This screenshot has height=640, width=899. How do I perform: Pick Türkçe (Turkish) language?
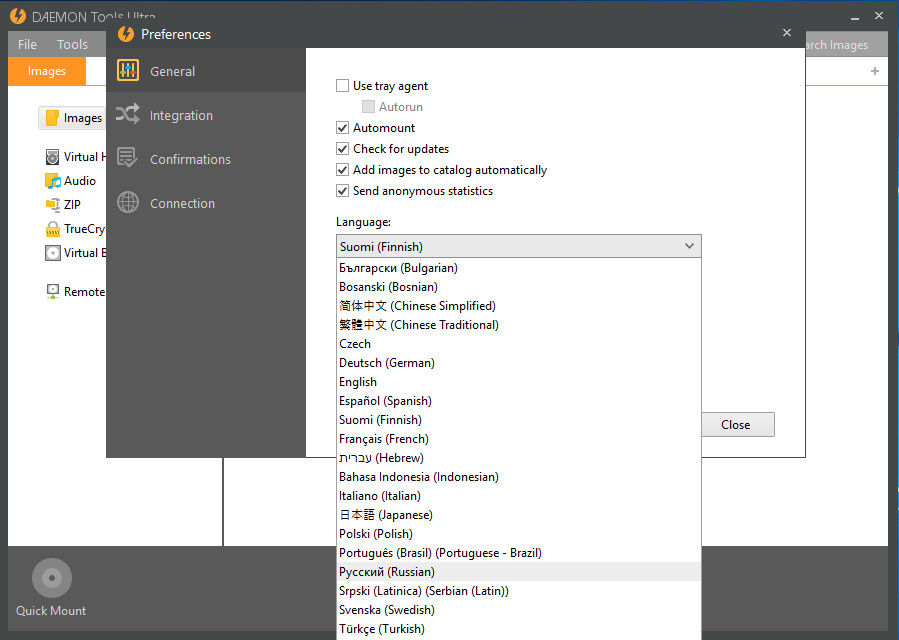518,629
